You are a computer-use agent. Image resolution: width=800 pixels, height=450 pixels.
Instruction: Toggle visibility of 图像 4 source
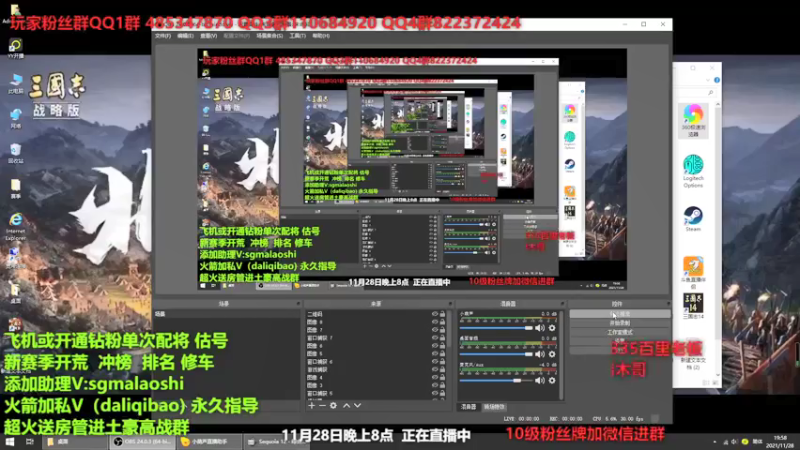pos(435,378)
